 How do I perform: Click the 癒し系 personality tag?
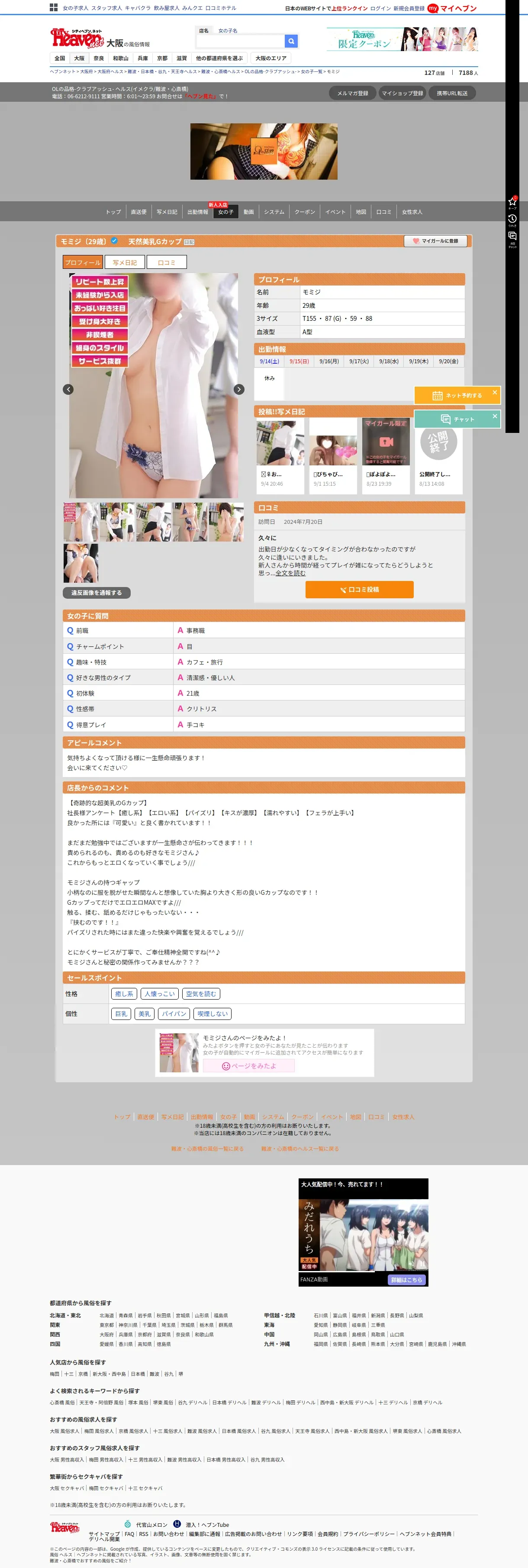point(124,994)
